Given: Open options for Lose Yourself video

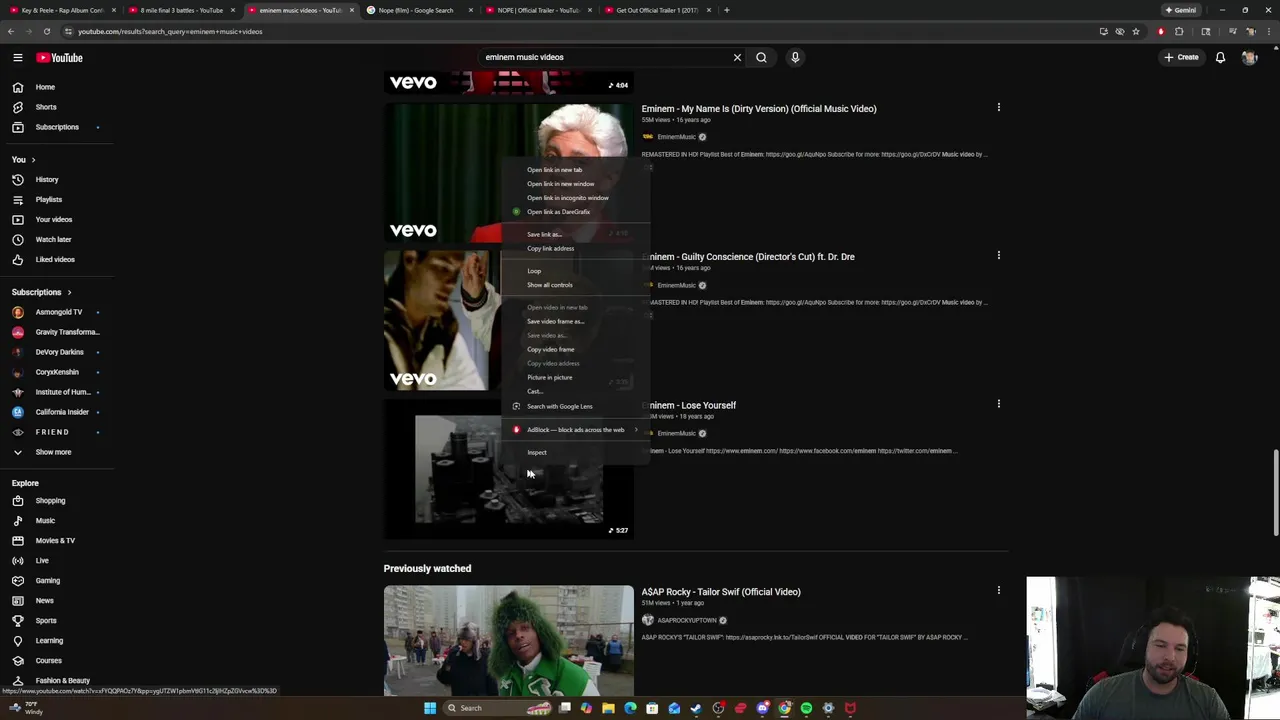Looking at the screenshot, I should pyautogui.click(x=998, y=404).
